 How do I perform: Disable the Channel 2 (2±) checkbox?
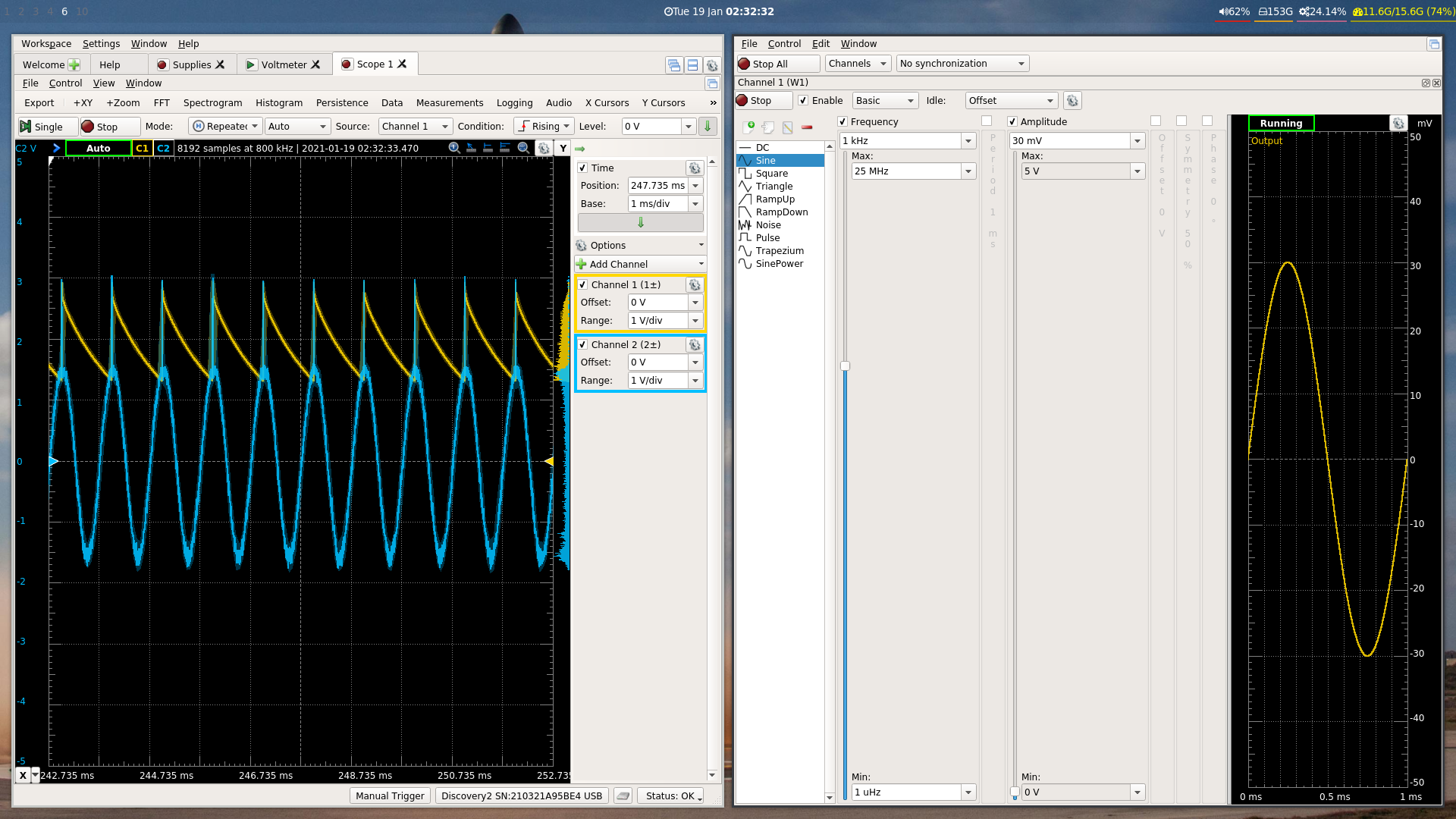(x=583, y=344)
